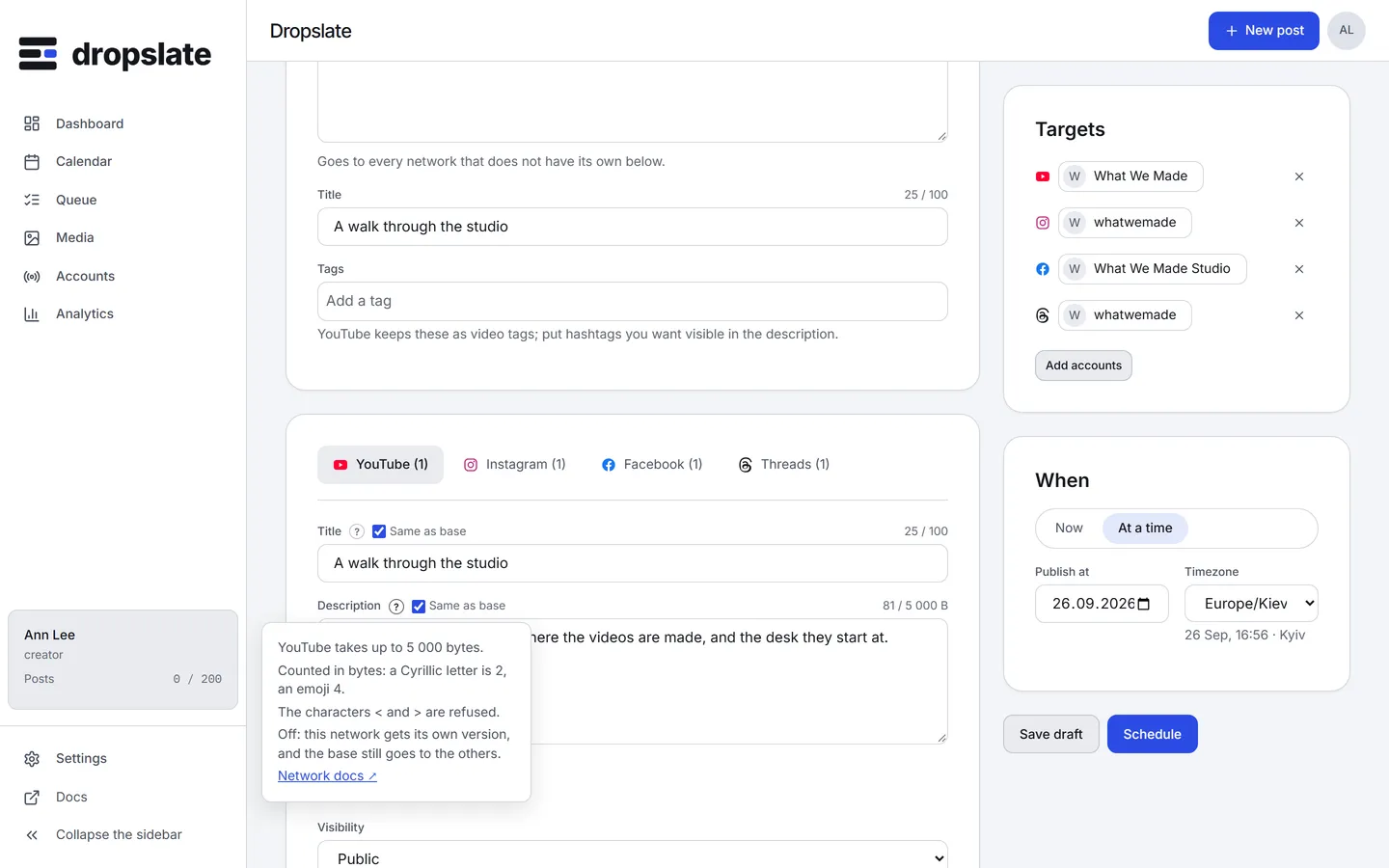
Task: Uncheck Same as base for Description
Action: (419, 607)
